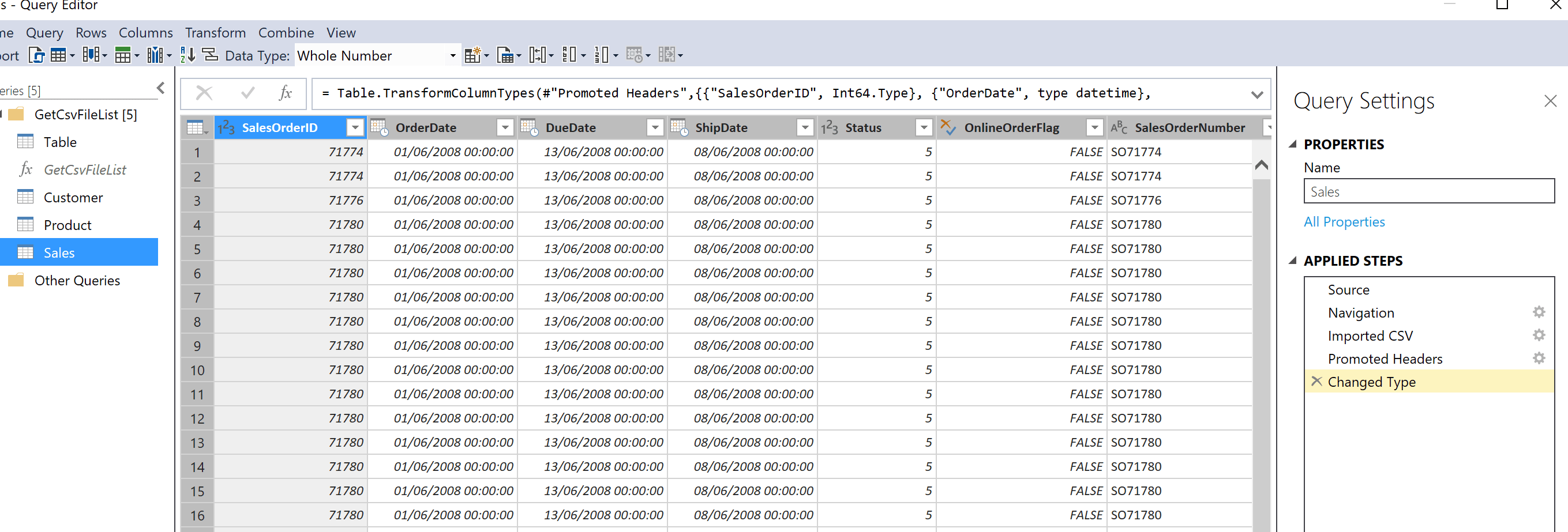The height and width of the screenshot is (532, 1568).
Task: Open the Status column filter dropdown
Action: click(x=924, y=128)
